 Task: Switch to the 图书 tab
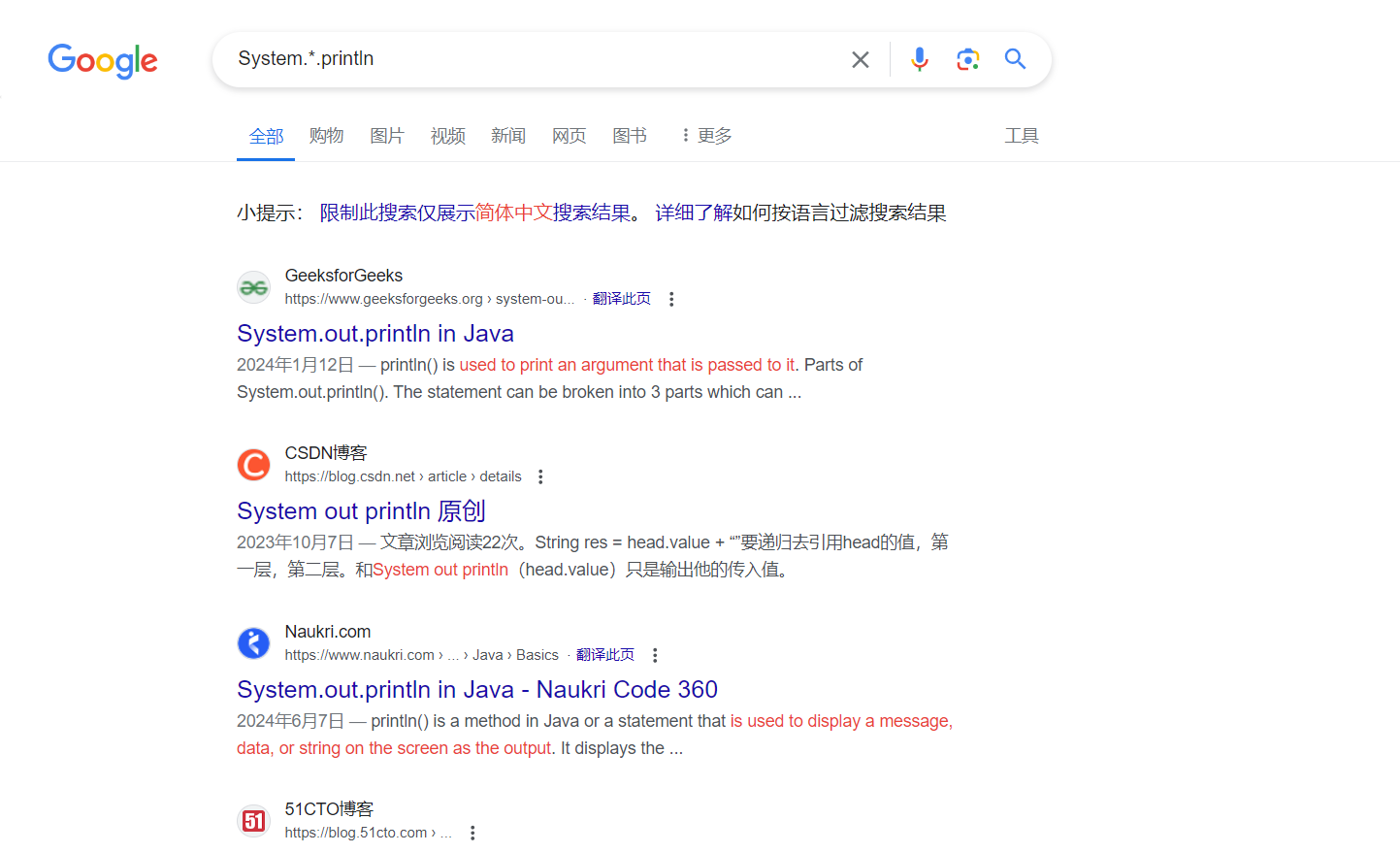(630, 136)
